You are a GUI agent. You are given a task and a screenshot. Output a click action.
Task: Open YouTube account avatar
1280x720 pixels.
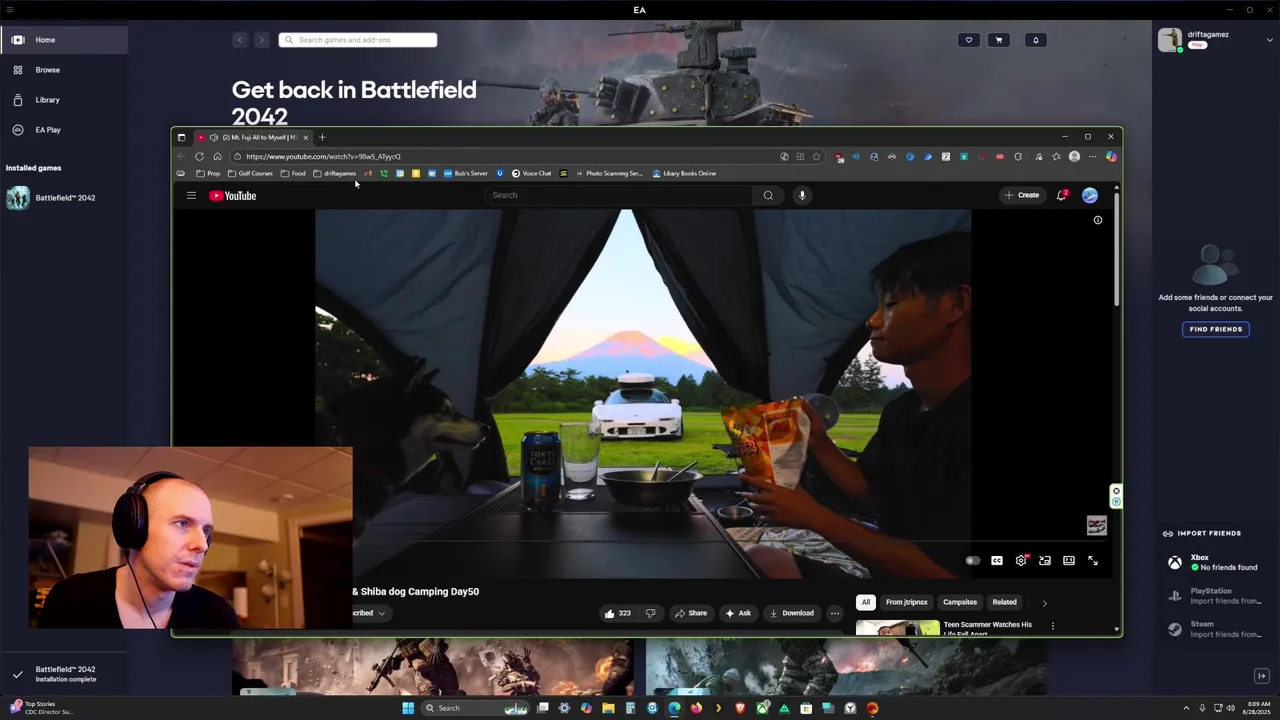point(1089,195)
